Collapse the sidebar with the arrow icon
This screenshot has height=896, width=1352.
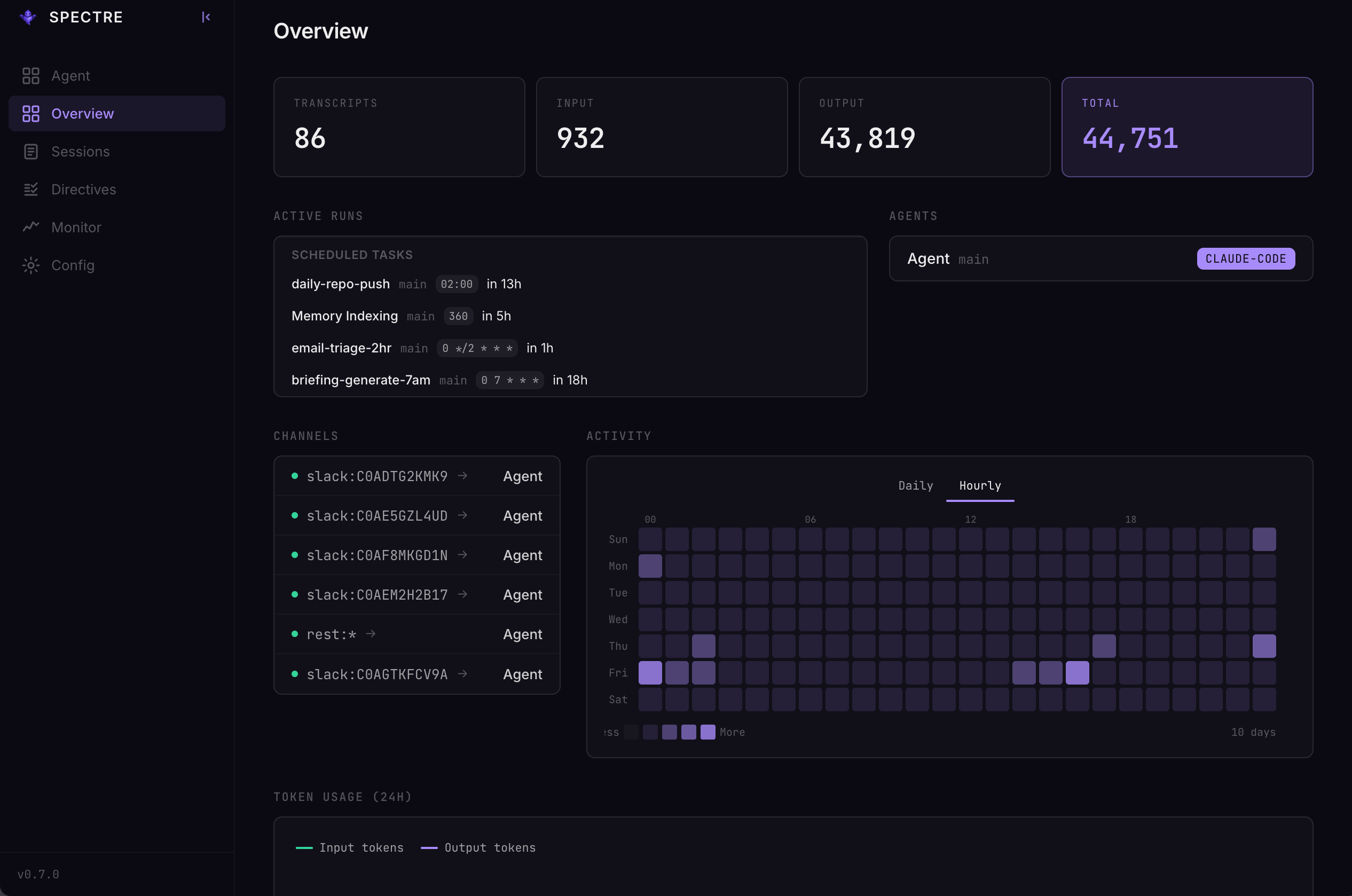pos(206,17)
